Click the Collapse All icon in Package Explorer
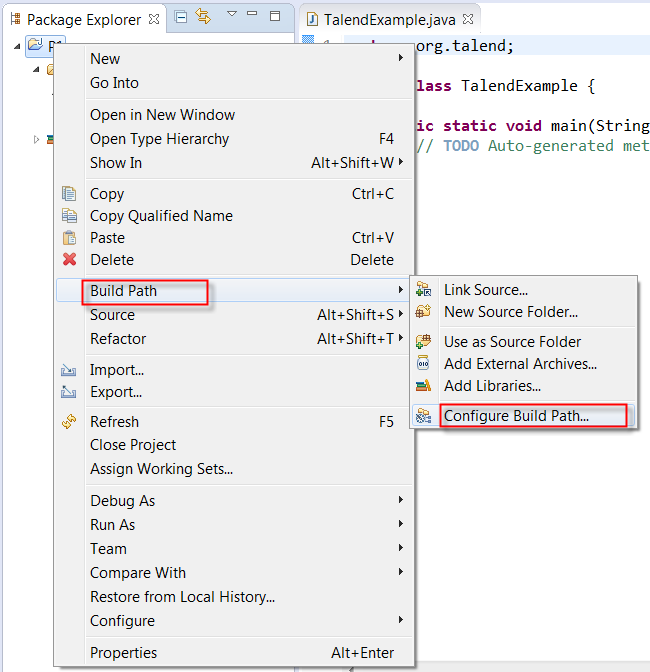The width and height of the screenshot is (650, 672). 181,17
